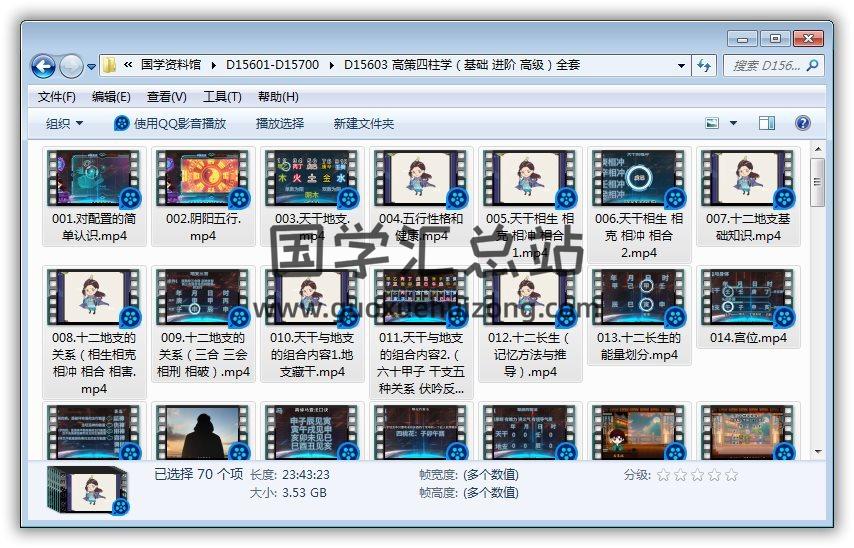Click the 新建文件夹 button
Screen dimensions: 854x548
pos(364,123)
